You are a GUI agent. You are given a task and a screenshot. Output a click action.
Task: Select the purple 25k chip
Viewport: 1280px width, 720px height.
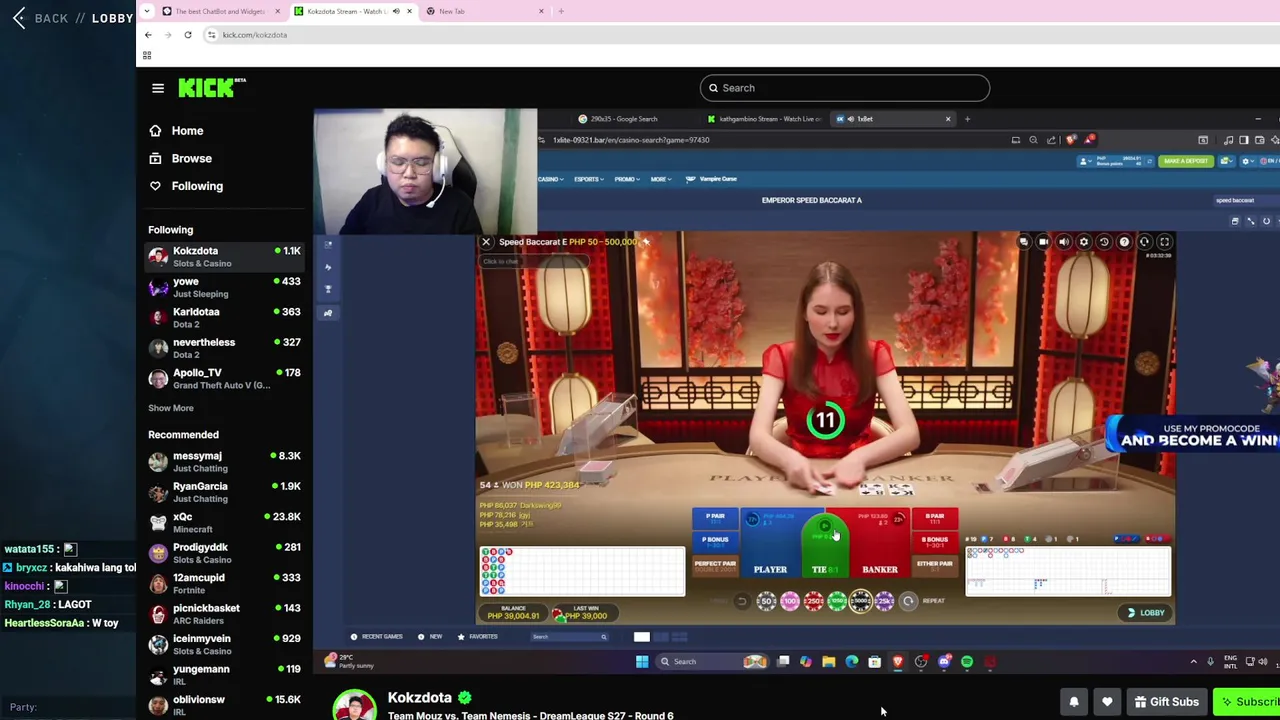click(884, 601)
